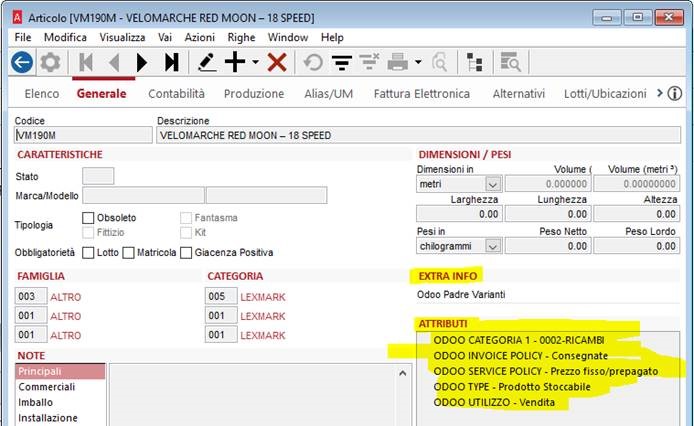Click the Descrizione text field

(418, 135)
